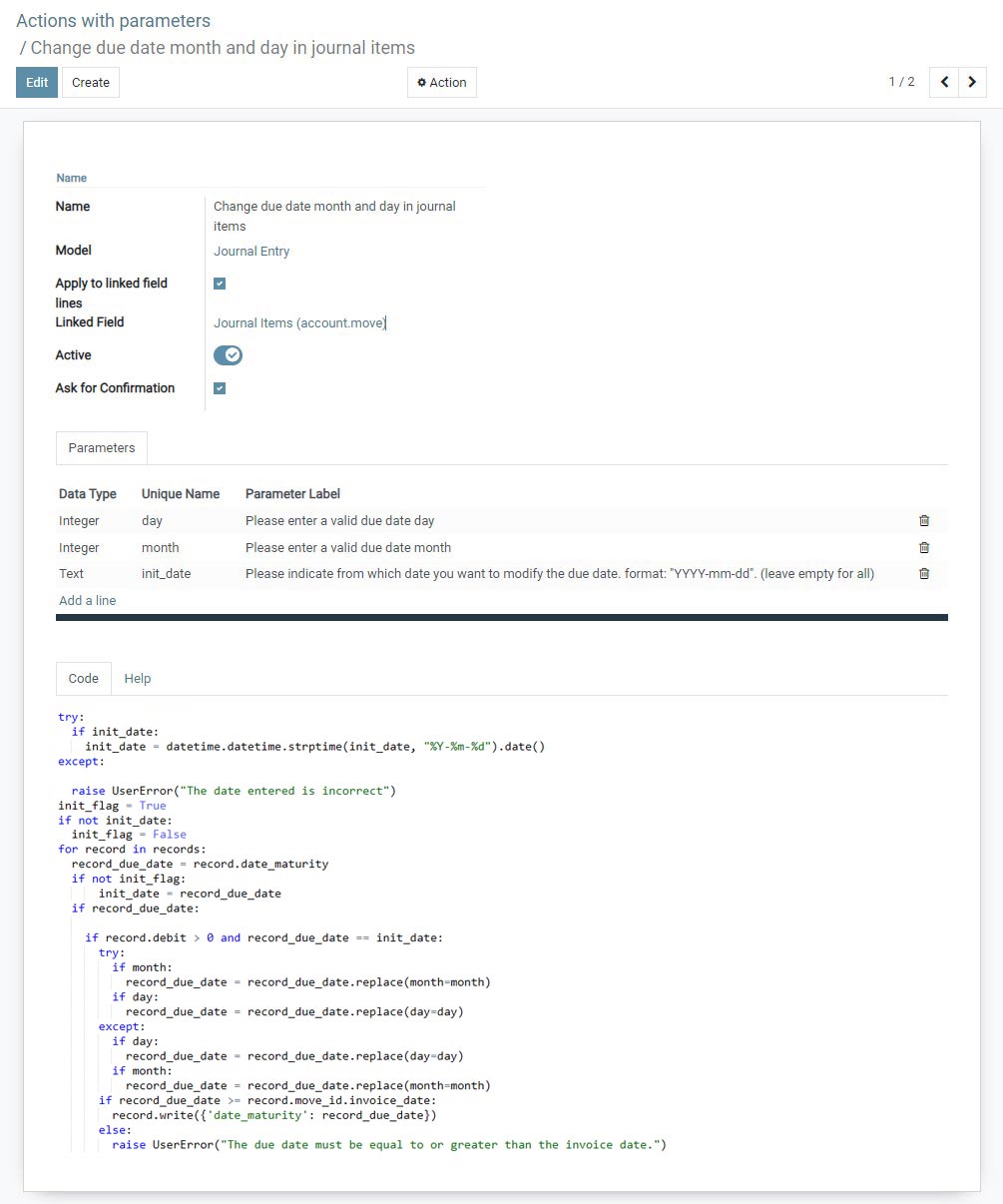The width and height of the screenshot is (1003, 1204).
Task: Click the Edit button
Action: (x=37, y=82)
